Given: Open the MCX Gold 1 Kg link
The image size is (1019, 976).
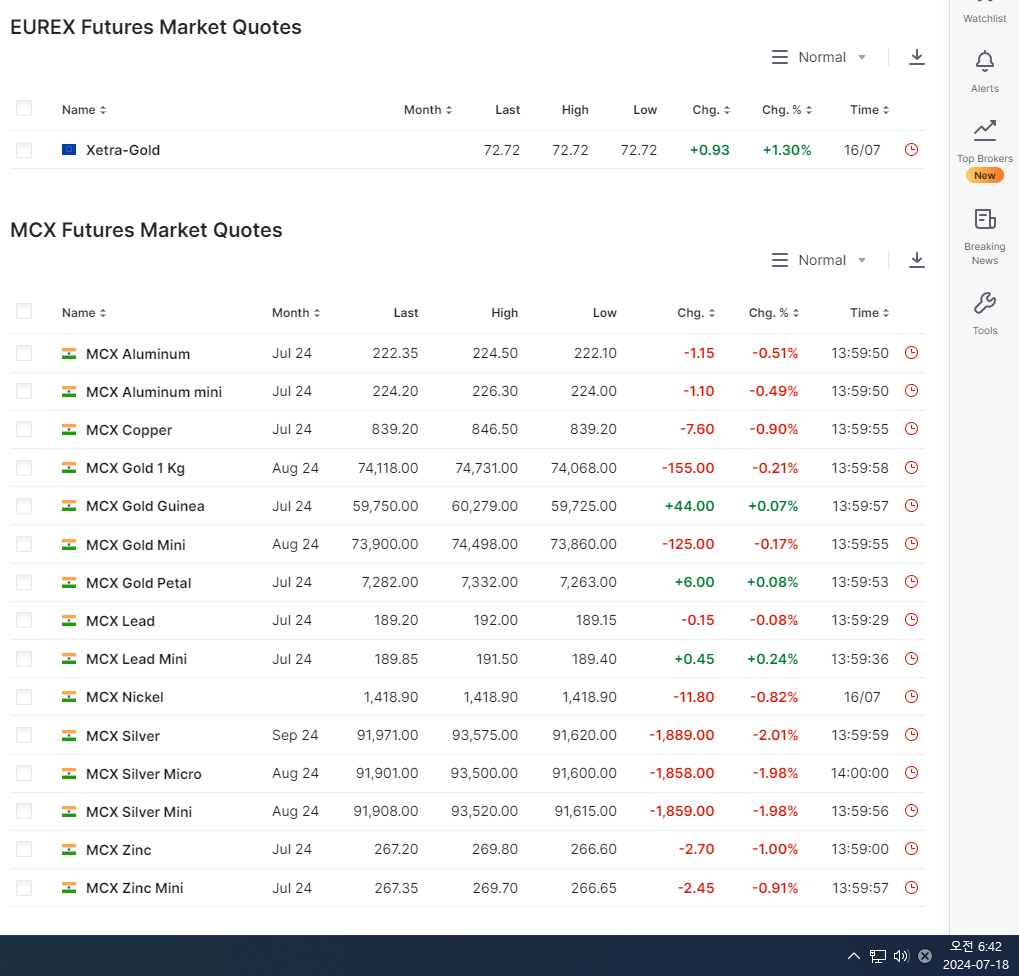Looking at the screenshot, I should click(135, 468).
